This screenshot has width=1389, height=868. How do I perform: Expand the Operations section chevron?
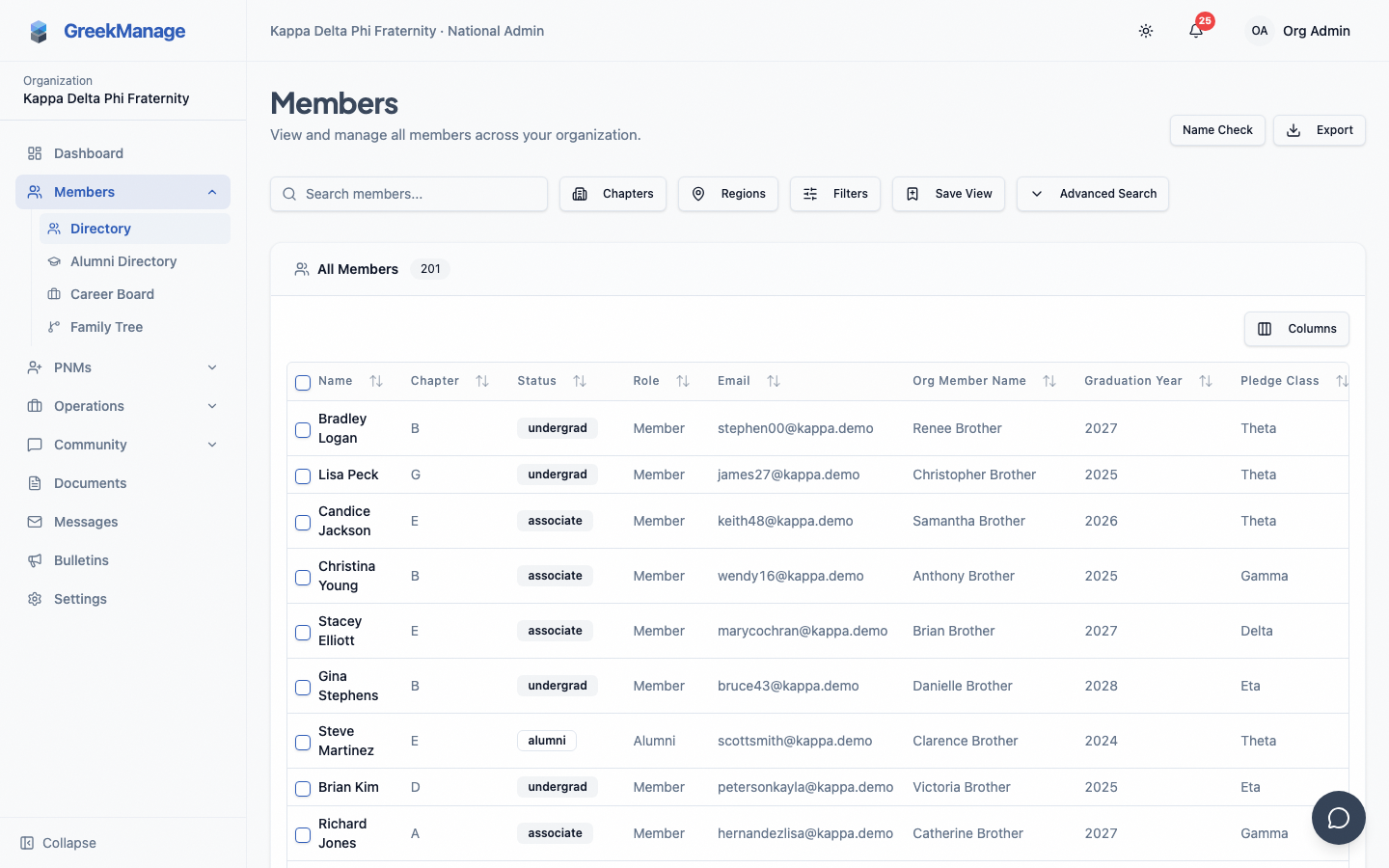[212, 406]
